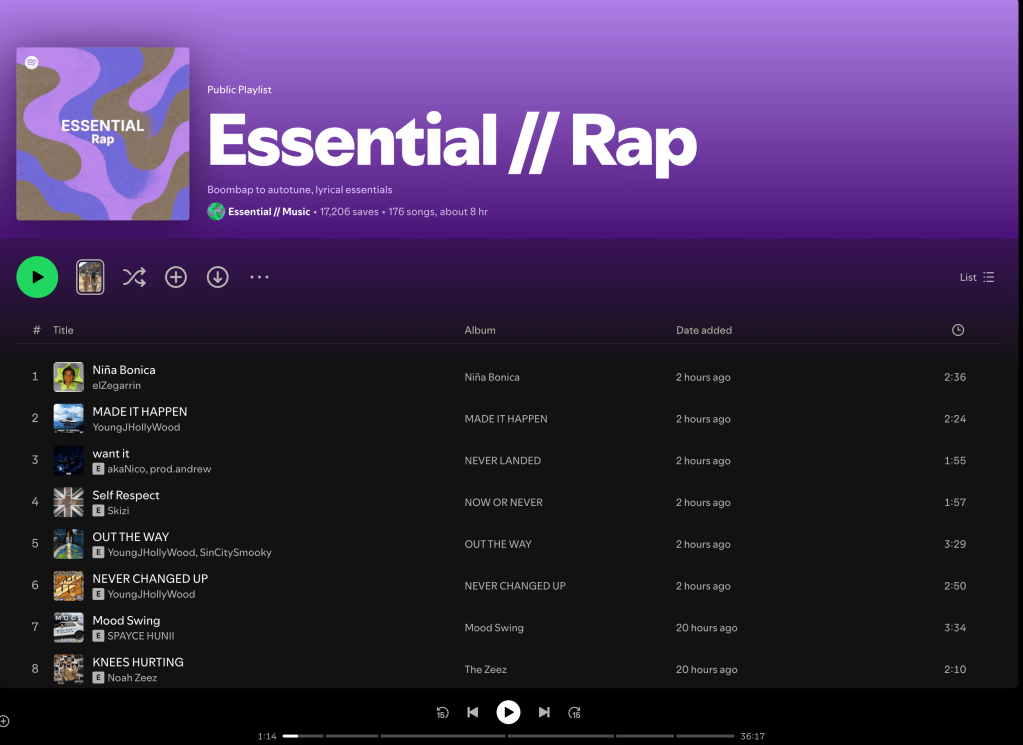Sort by the Album column header
The height and width of the screenshot is (745, 1023).
click(480, 330)
